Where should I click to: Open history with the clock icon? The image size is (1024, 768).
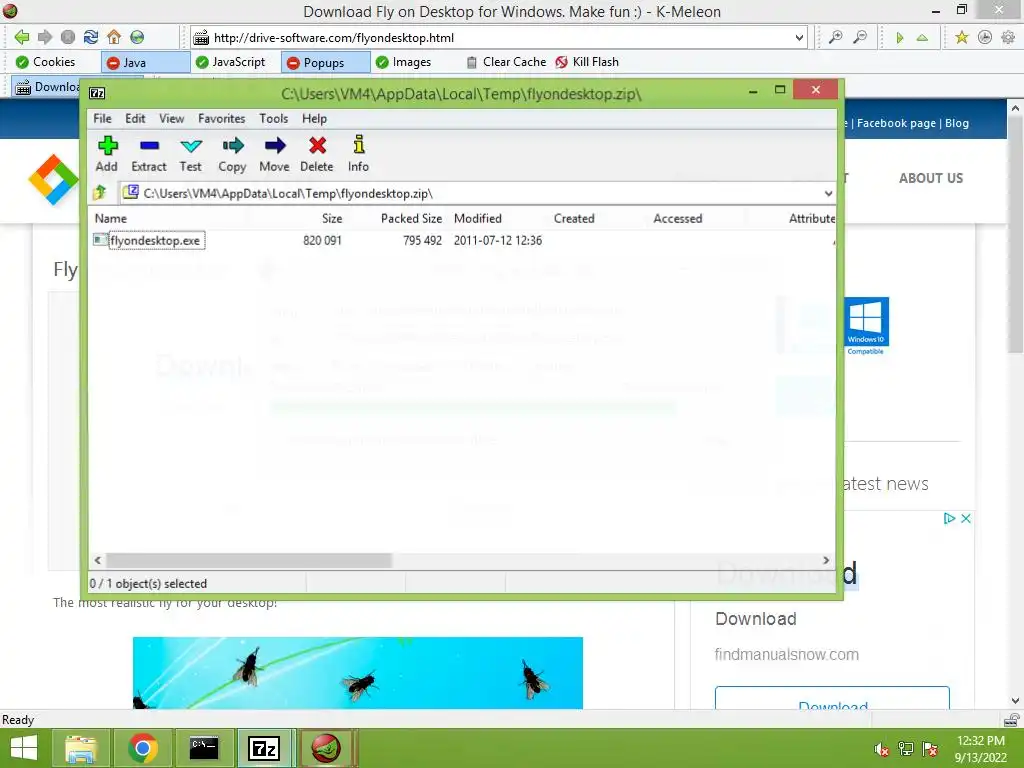pos(985,37)
